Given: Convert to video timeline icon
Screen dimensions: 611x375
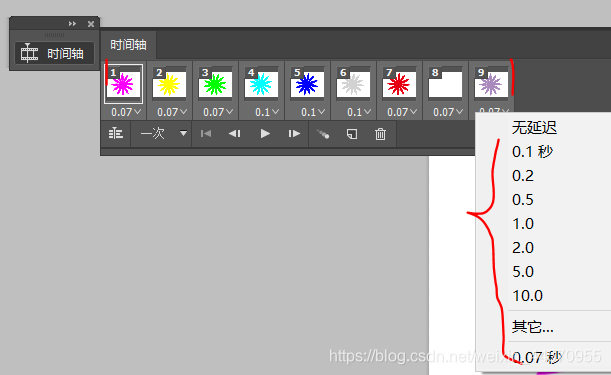Looking at the screenshot, I should coord(116,134).
